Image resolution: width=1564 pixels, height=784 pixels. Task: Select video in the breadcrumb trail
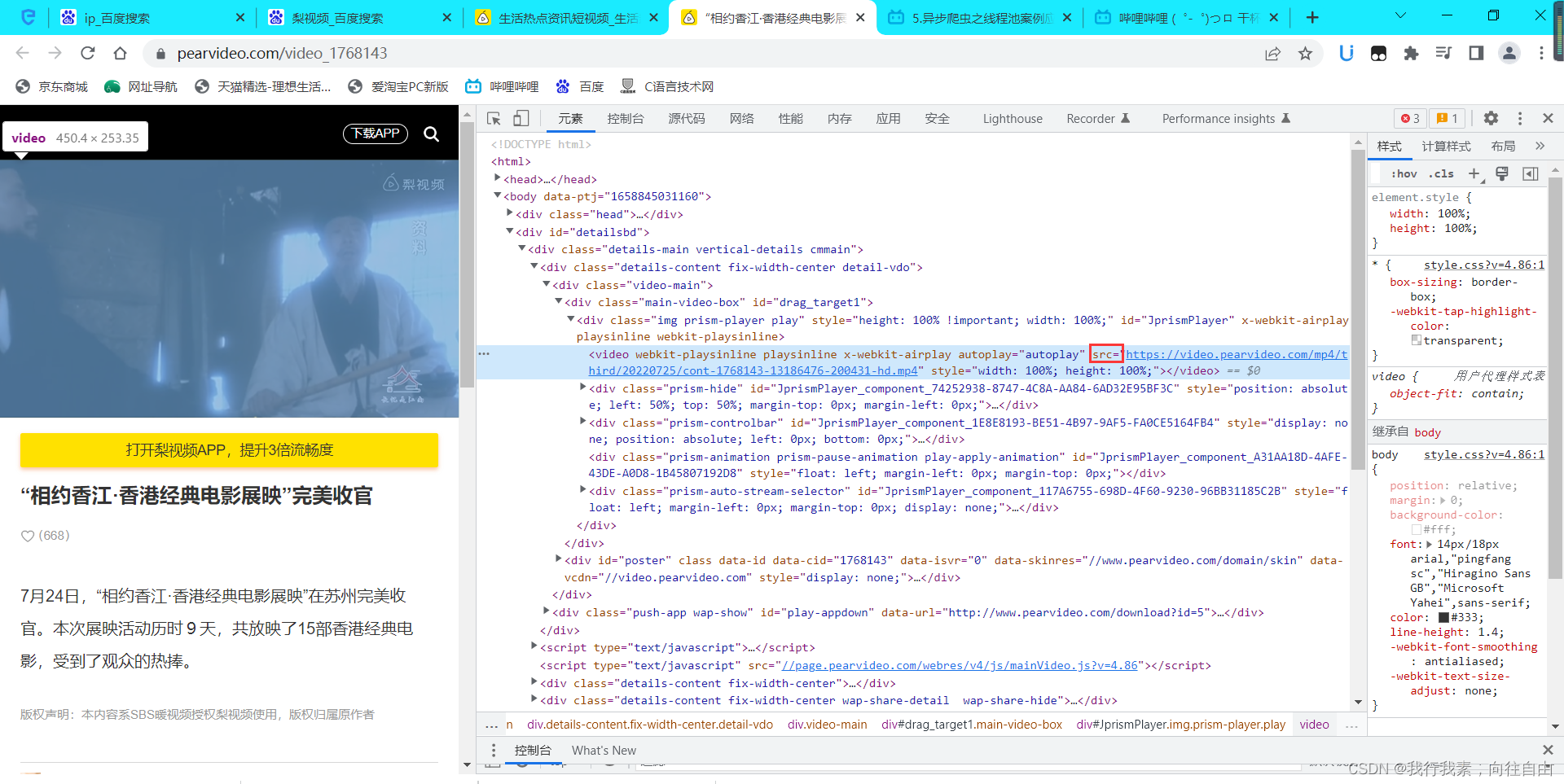pos(1314,725)
